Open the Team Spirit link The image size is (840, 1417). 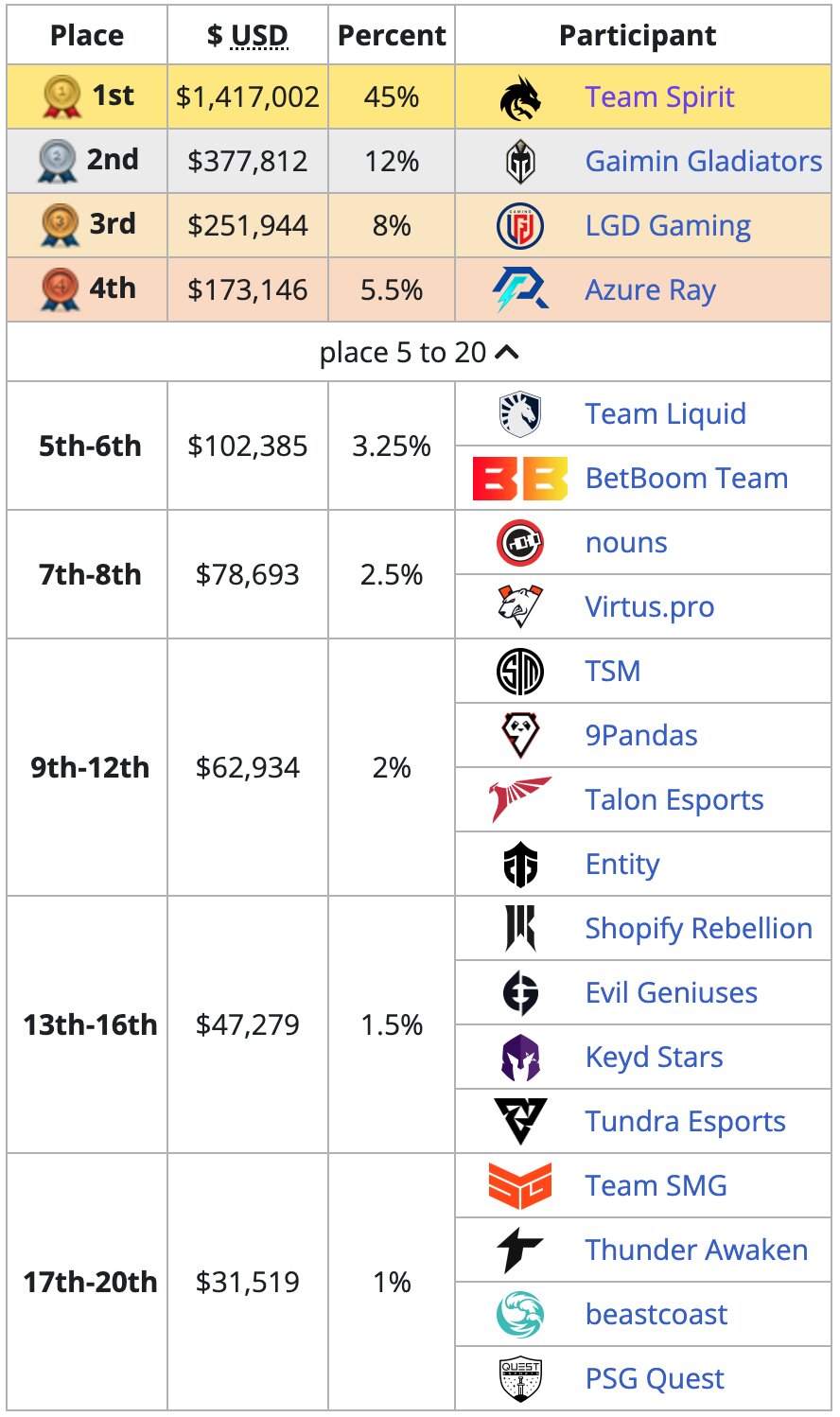click(659, 97)
